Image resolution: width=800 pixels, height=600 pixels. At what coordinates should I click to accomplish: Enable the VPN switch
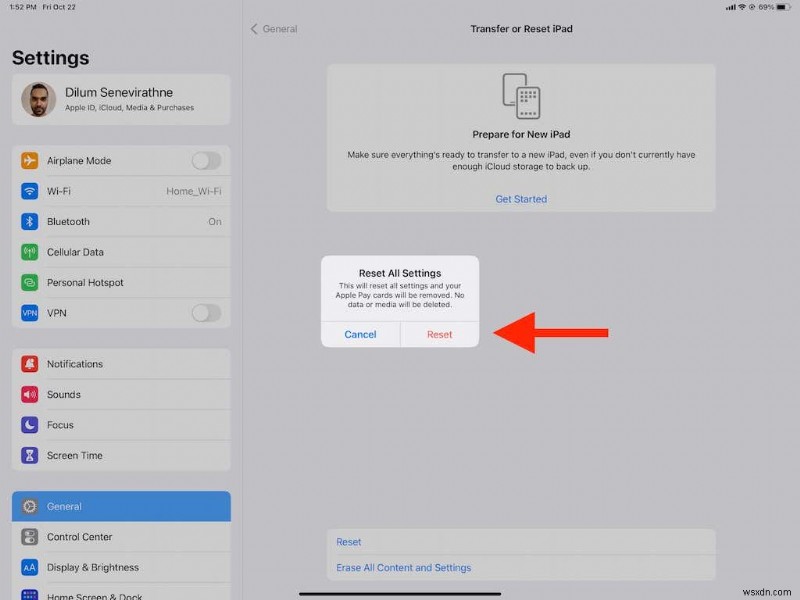(205, 313)
